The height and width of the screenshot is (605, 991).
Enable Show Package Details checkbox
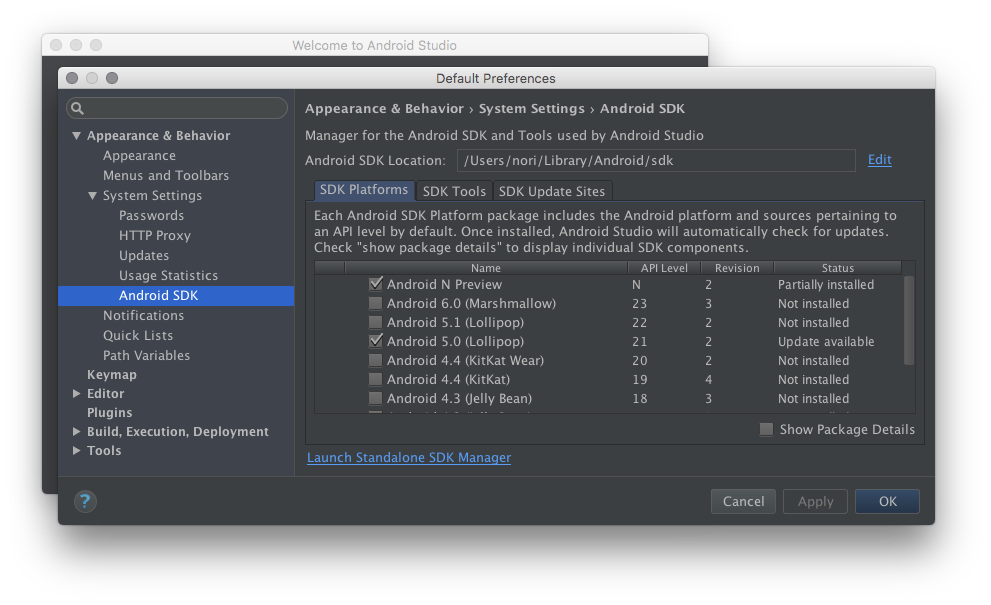(x=767, y=430)
